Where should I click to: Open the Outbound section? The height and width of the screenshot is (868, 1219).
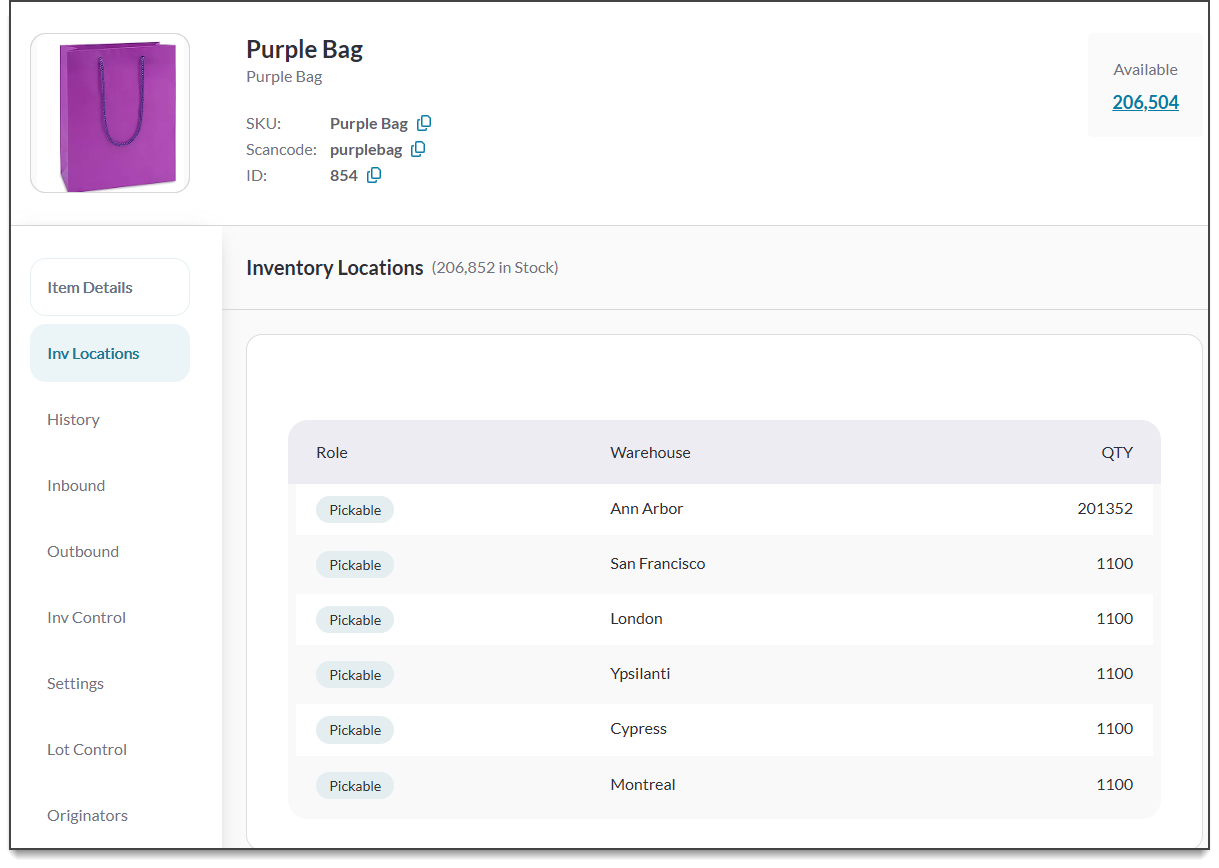pyautogui.click(x=83, y=551)
